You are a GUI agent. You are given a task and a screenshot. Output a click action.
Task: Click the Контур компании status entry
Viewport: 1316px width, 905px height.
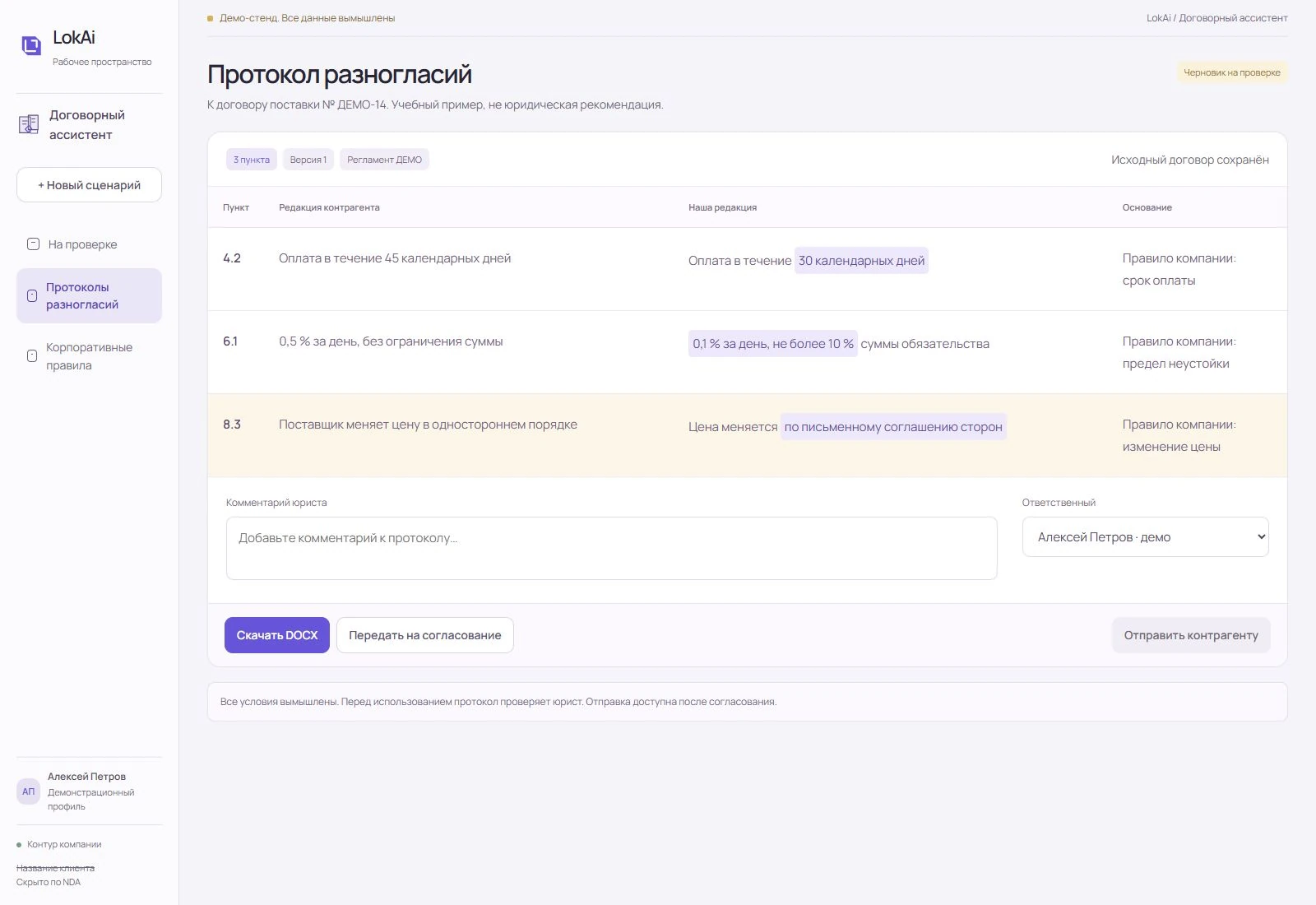(59, 844)
